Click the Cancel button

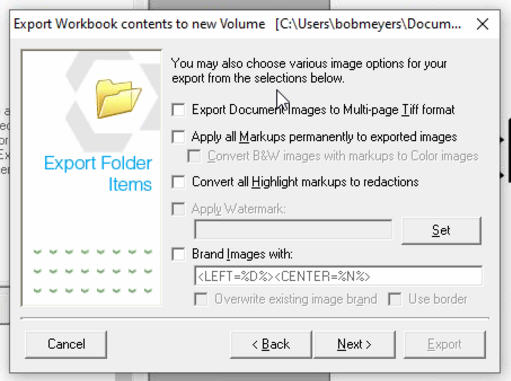pos(66,344)
